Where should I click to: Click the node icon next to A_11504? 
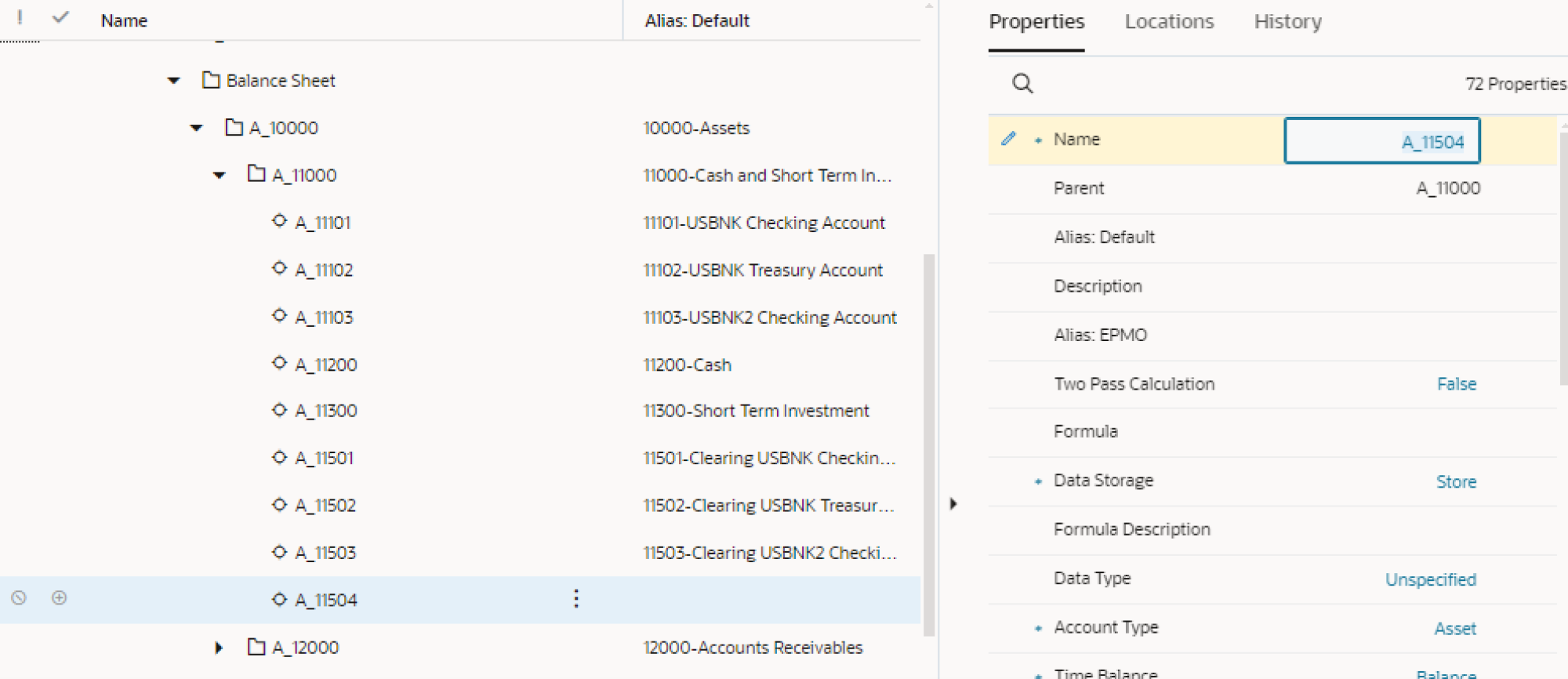279,599
